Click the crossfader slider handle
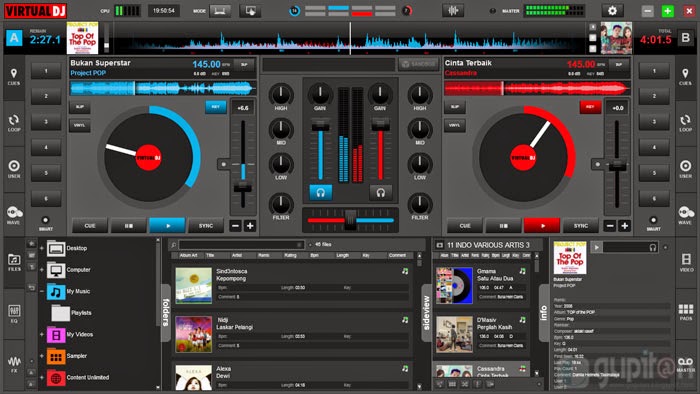The height and width of the screenshot is (394, 700). (x=350, y=220)
